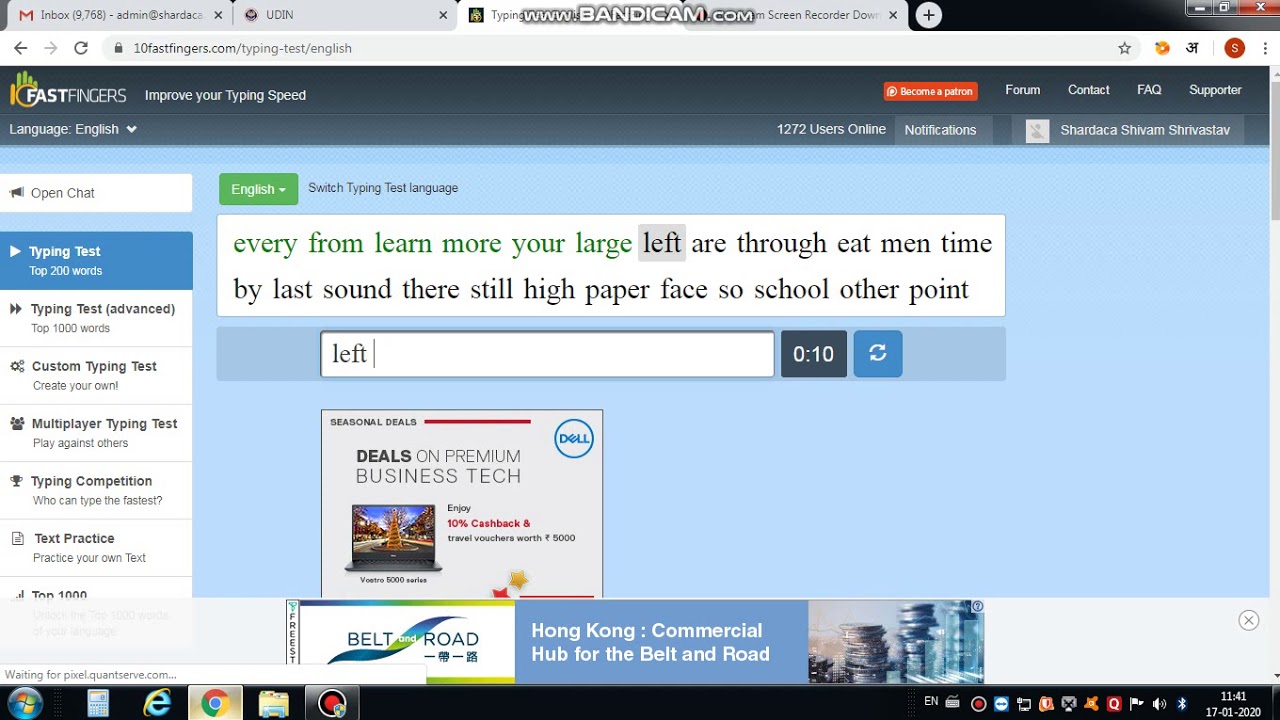Open a new browser tab
1280x720 pixels.
929,15
